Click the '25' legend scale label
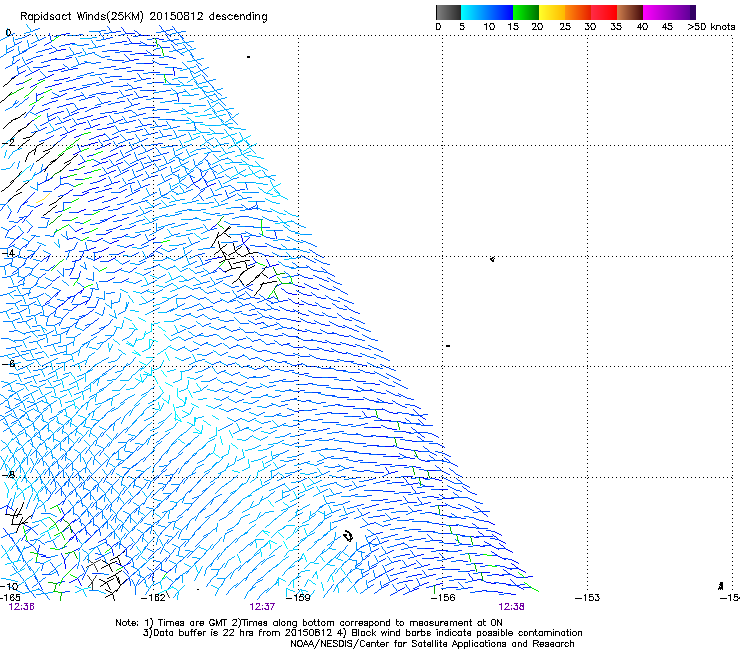 pyautogui.click(x=565, y=27)
